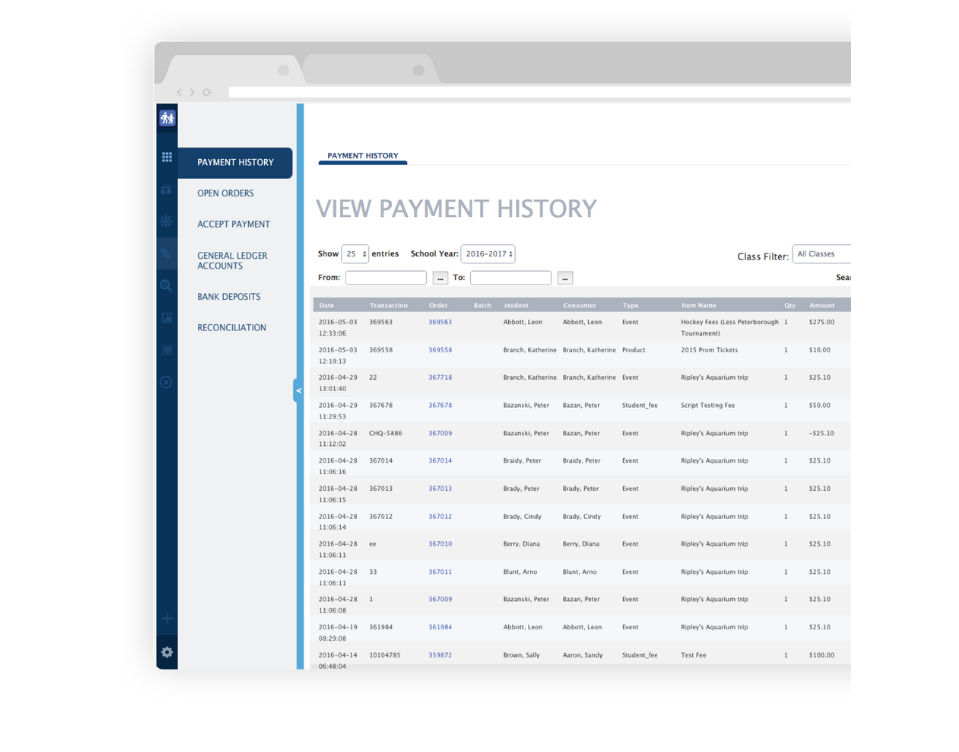Click the -$25.10 amount cell
This screenshot has width=959, height=752.
(x=821, y=433)
